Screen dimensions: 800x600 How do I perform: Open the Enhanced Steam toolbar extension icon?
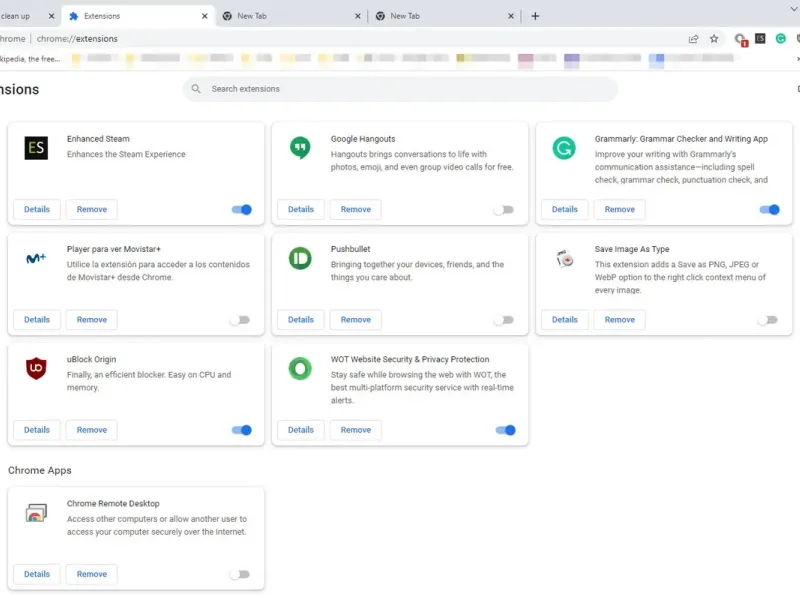pos(760,38)
